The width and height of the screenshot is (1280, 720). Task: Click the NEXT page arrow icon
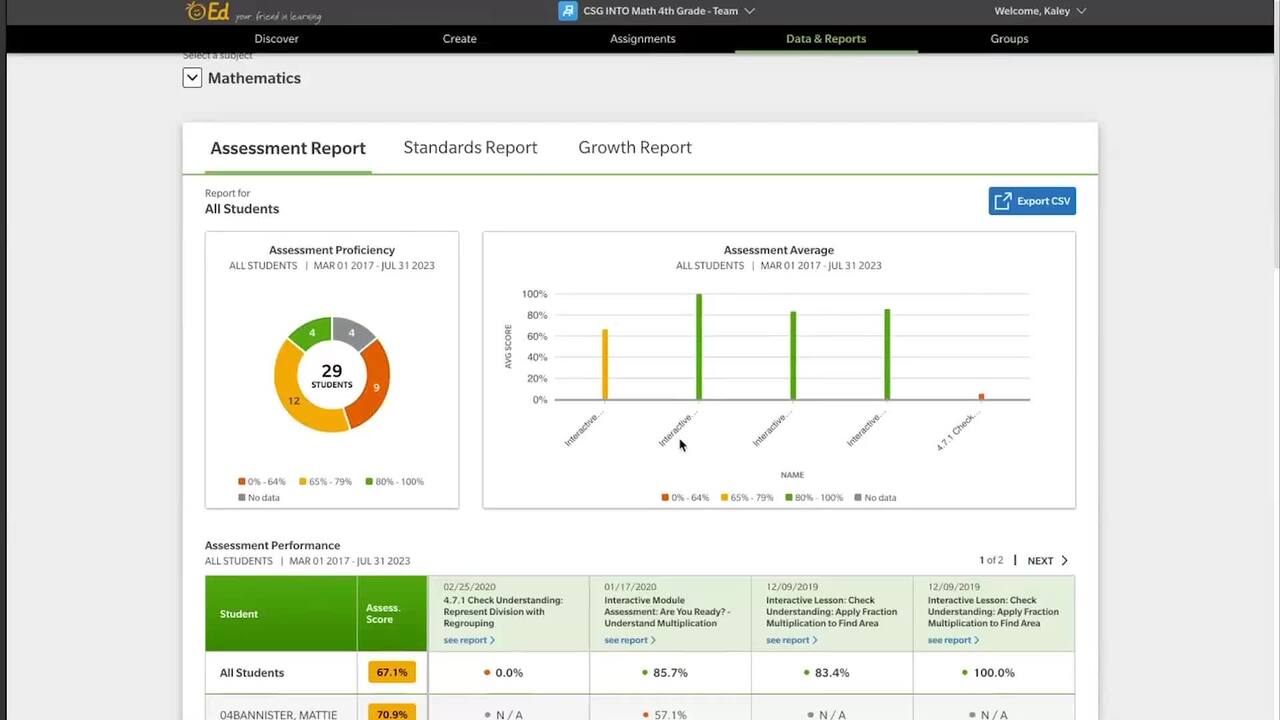point(1064,561)
